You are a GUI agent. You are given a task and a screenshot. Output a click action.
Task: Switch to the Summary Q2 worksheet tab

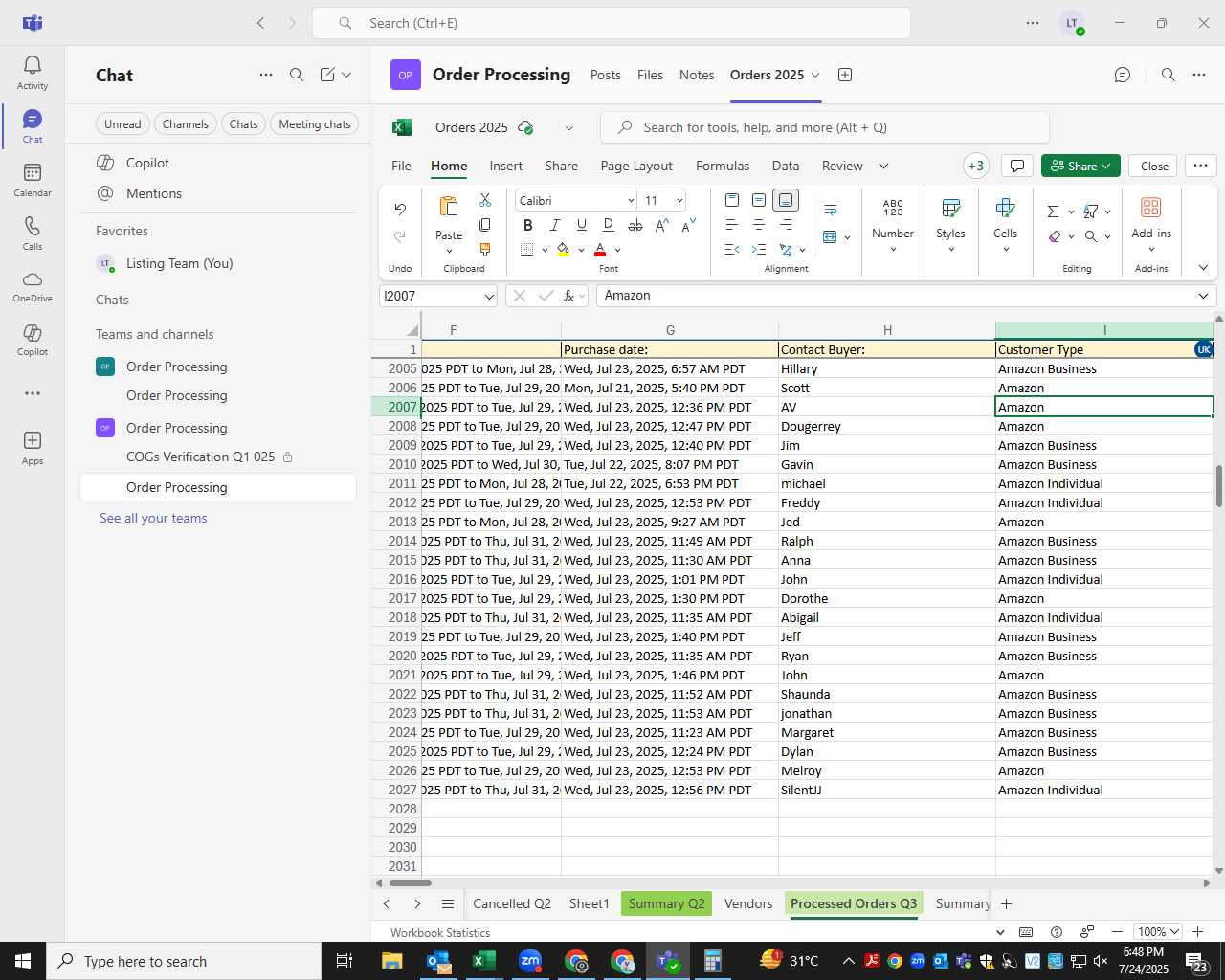[x=666, y=903]
